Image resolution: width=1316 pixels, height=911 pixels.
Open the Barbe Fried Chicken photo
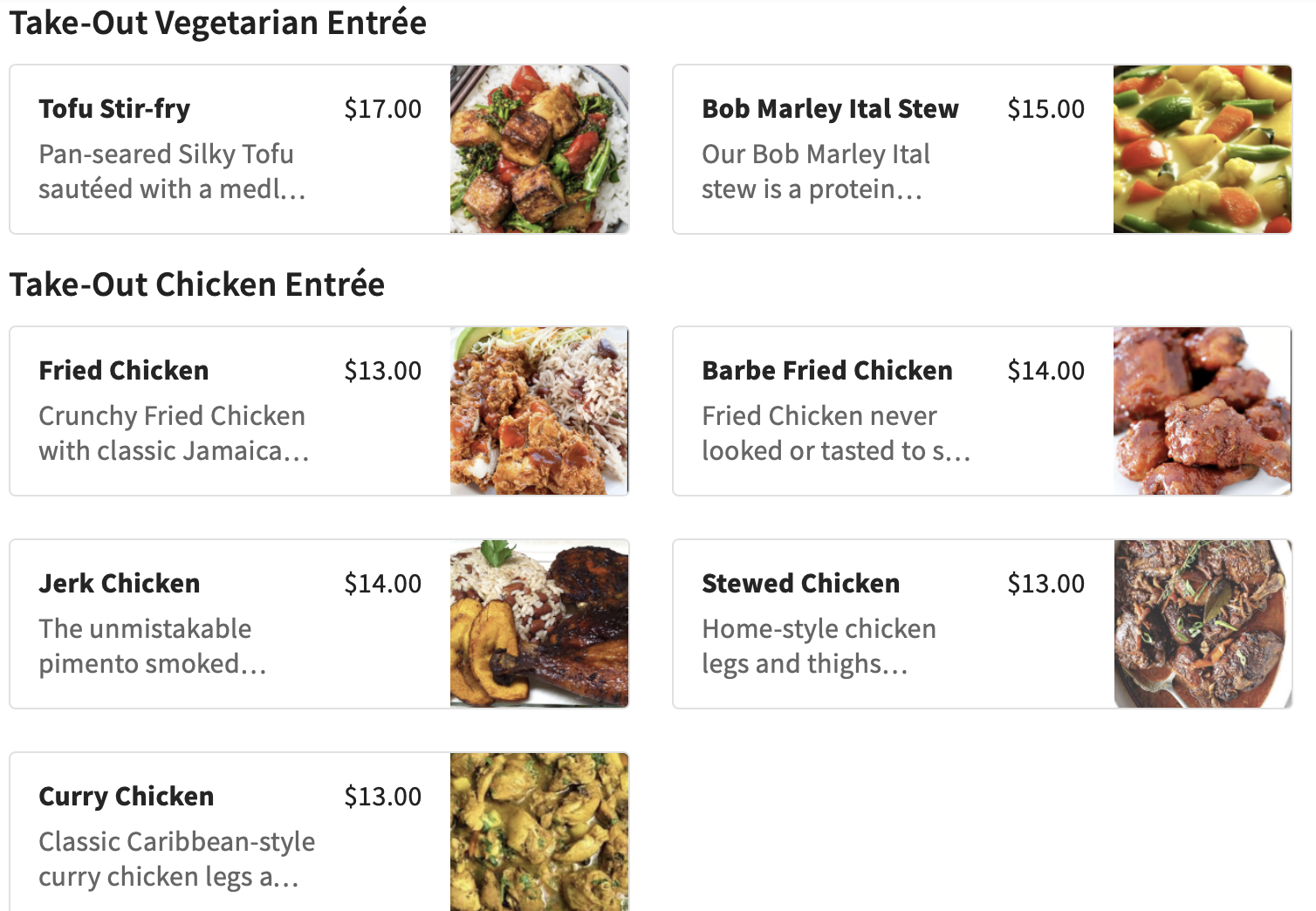coord(1202,411)
